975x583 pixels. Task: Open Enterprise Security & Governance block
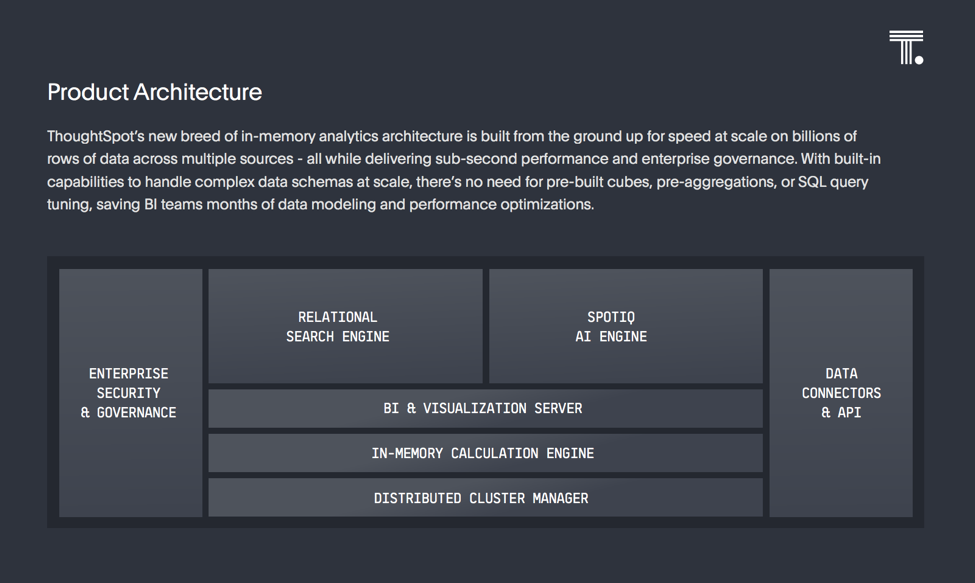click(x=131, y=393)
